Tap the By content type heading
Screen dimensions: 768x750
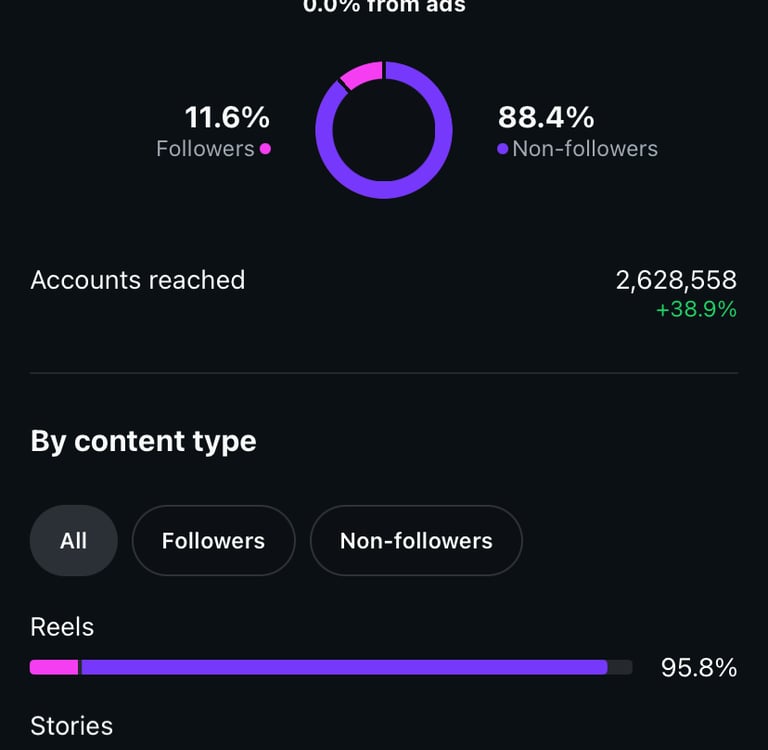tap(143, 441)
